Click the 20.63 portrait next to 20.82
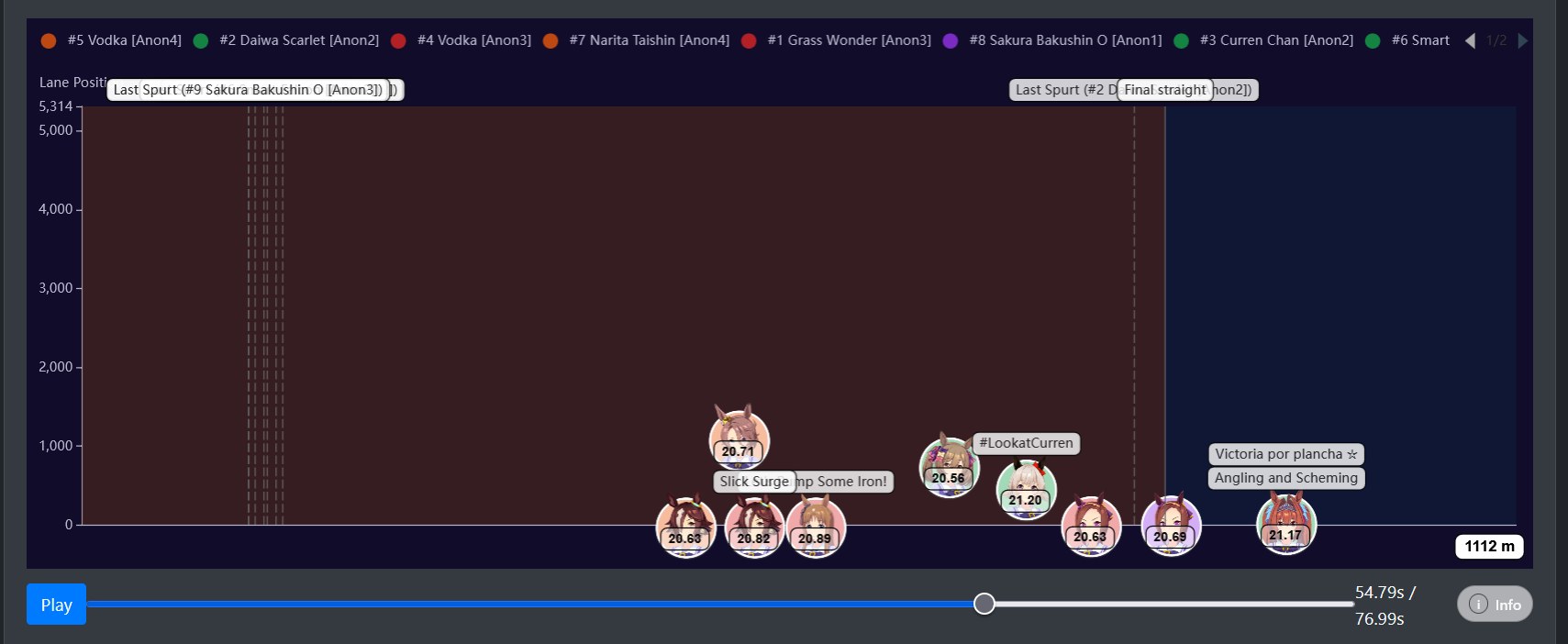The image size is (1568, 644). coord(685,526)
